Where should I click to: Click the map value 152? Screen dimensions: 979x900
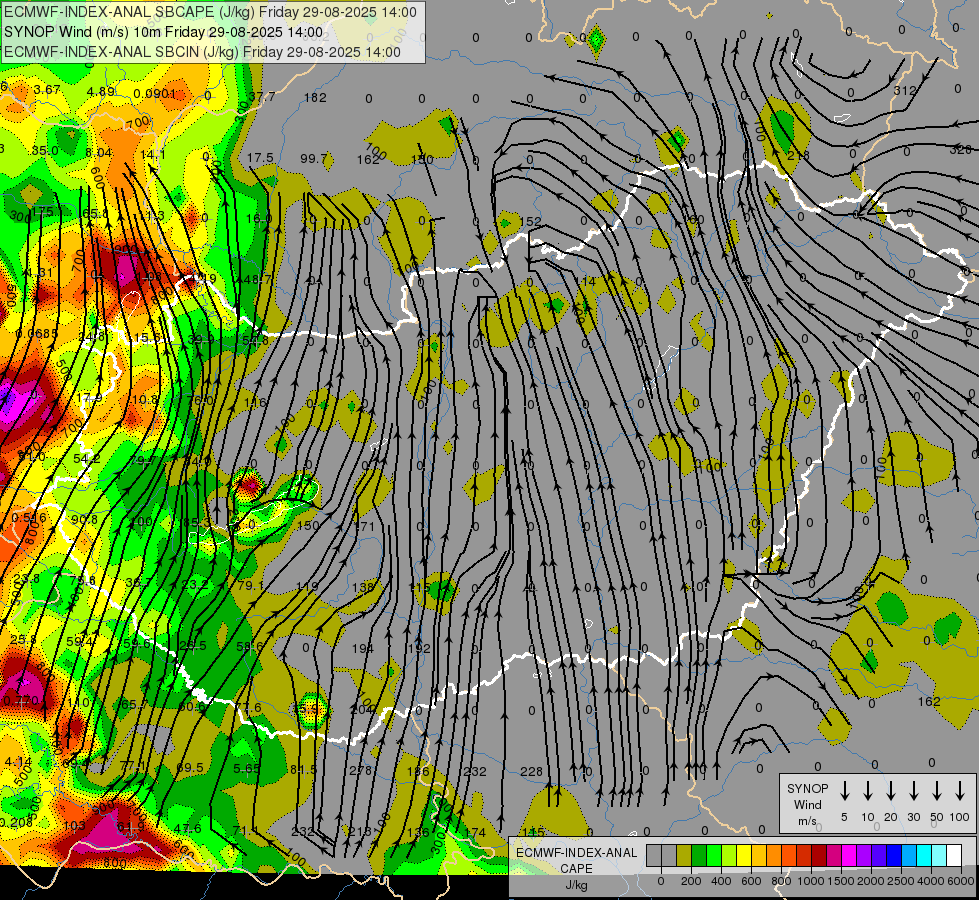point(530,222)
